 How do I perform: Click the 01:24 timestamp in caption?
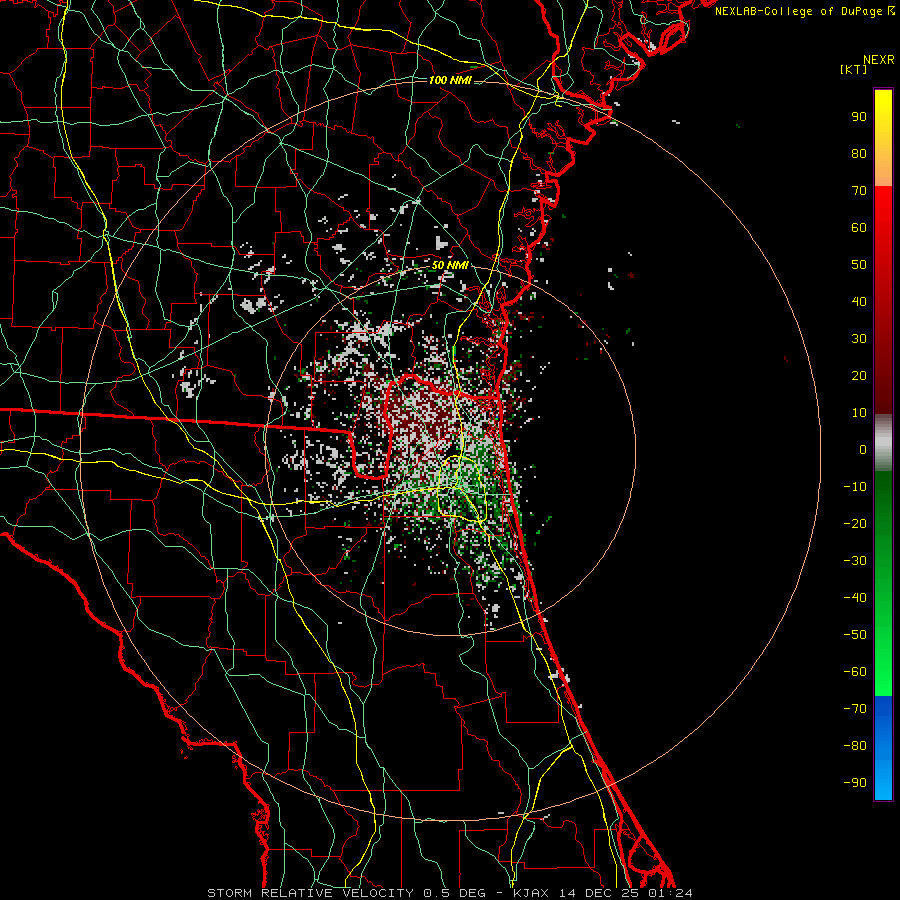670,893
